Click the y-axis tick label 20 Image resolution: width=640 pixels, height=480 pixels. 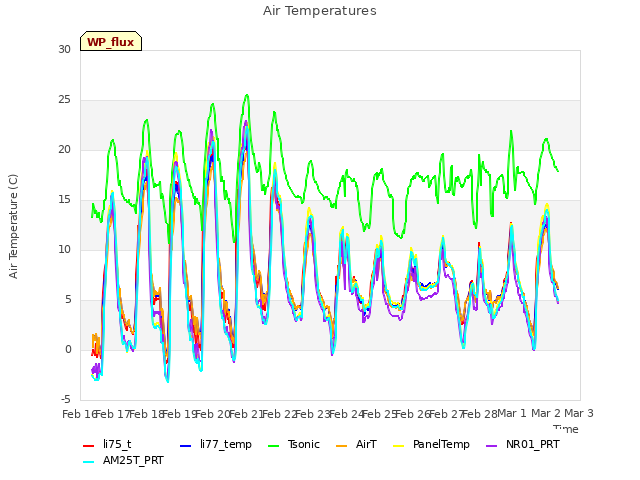64,149
